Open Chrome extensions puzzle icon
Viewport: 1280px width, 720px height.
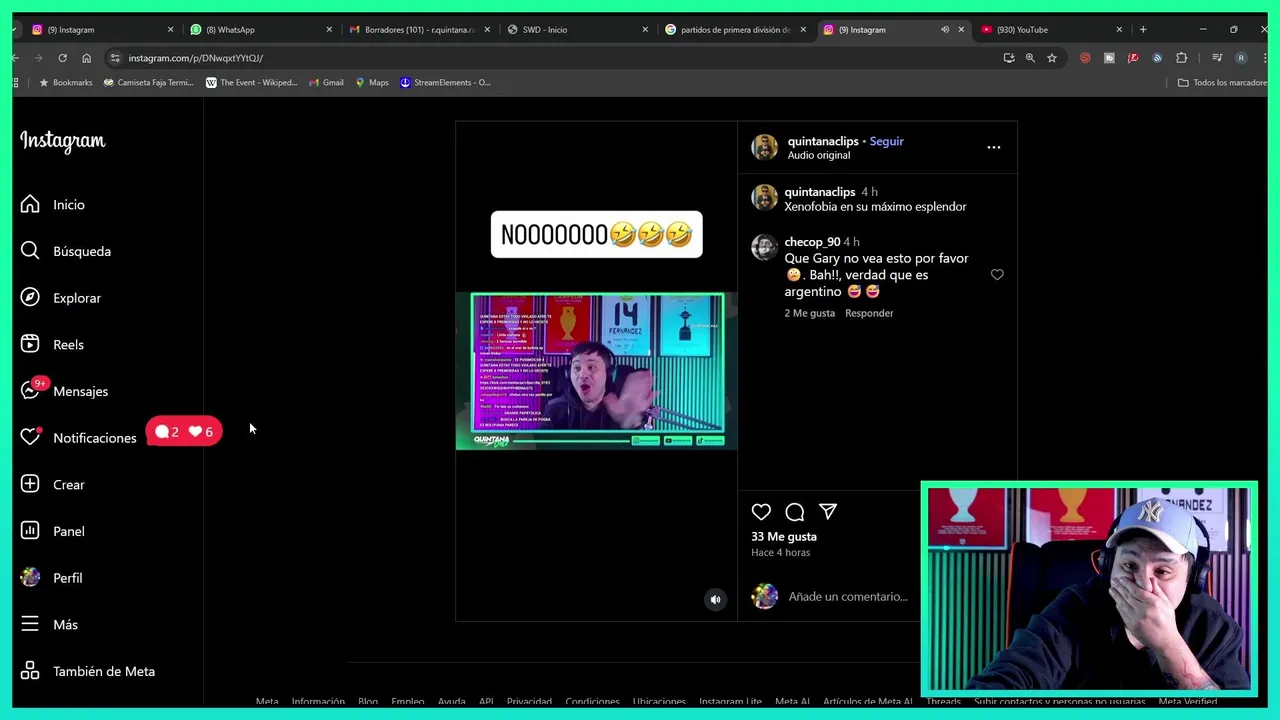pyautogui.click(x=1181, y=58)
